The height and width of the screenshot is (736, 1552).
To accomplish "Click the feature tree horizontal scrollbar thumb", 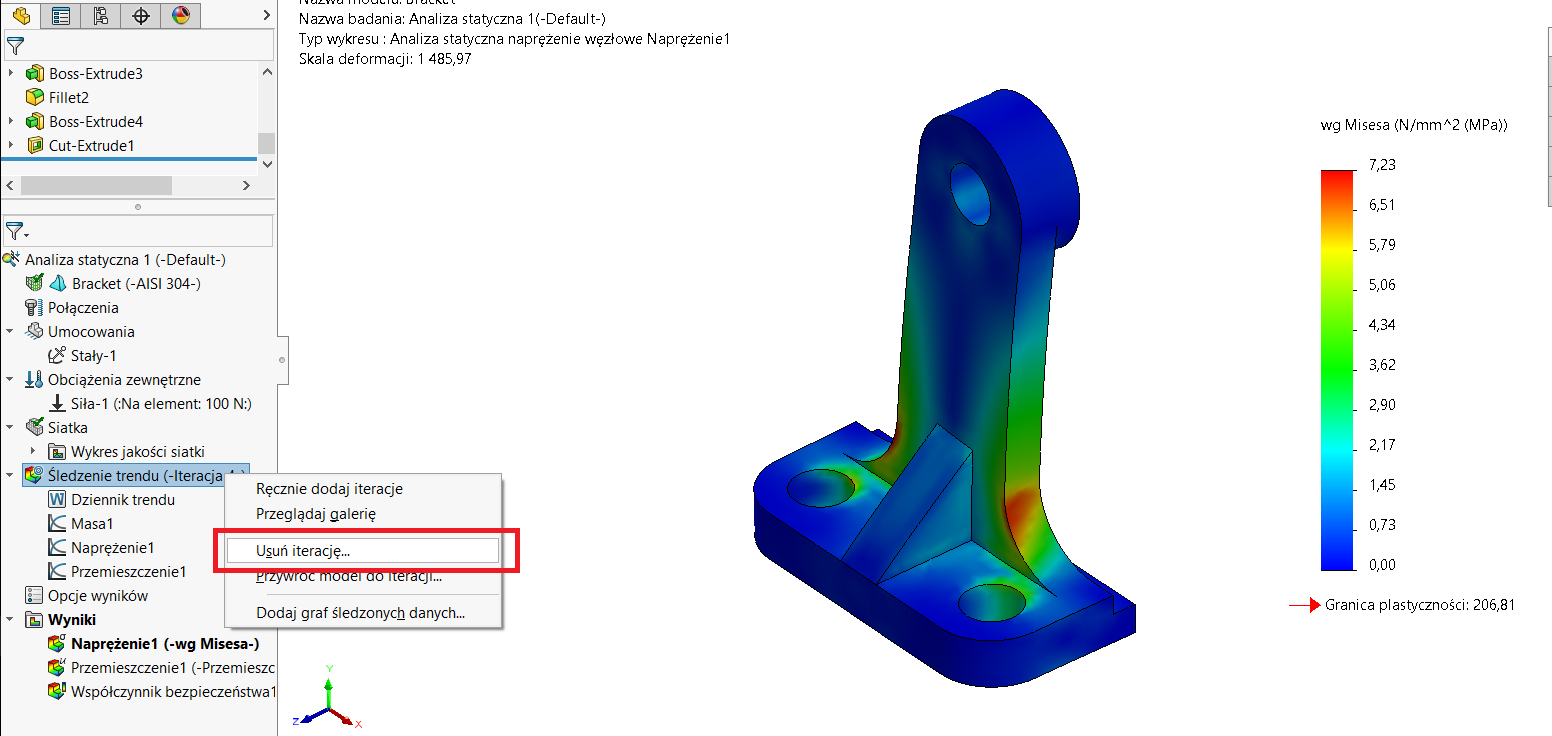I will pos(96,186).
